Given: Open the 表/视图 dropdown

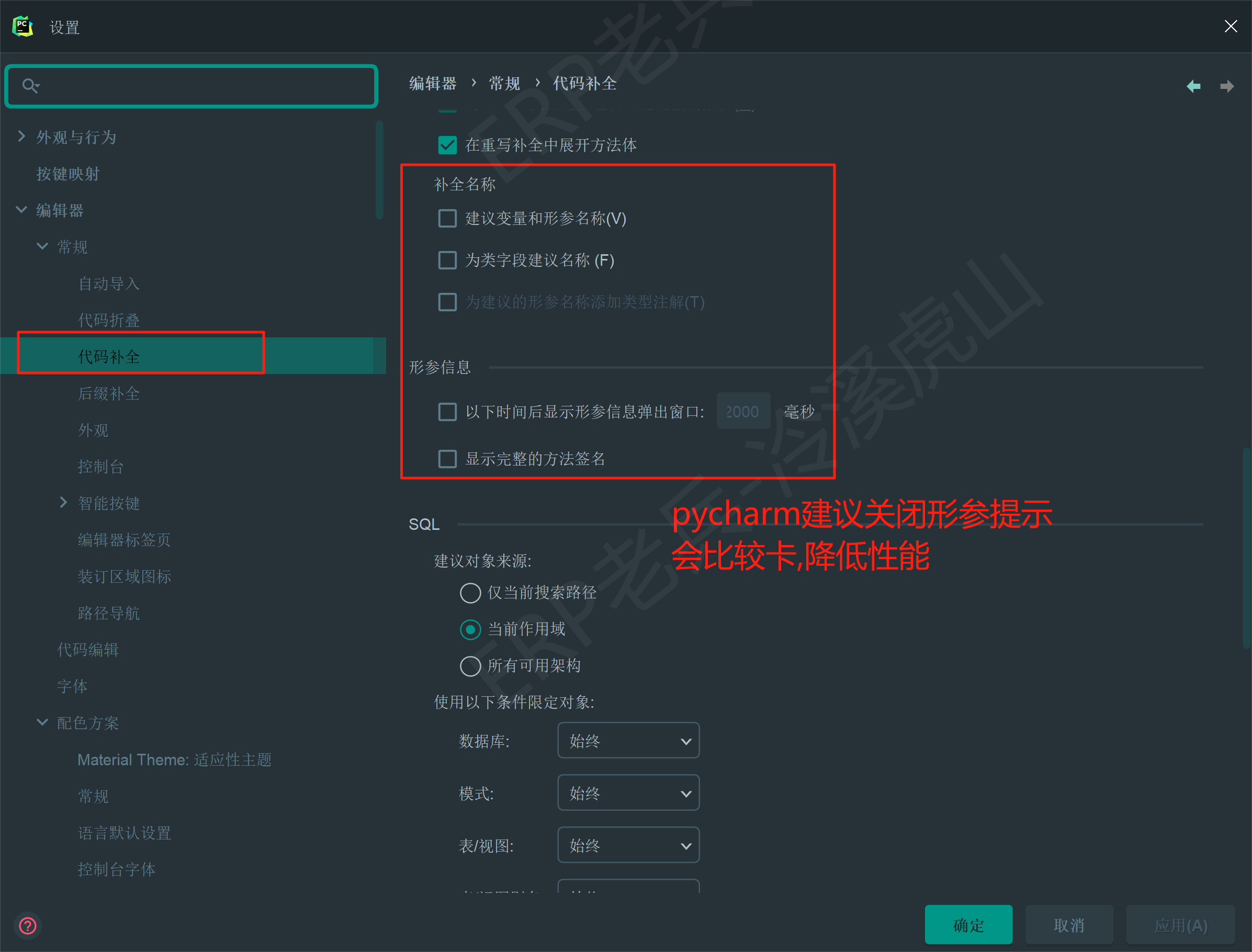Looking at the screenshot, I should [628, 845].
